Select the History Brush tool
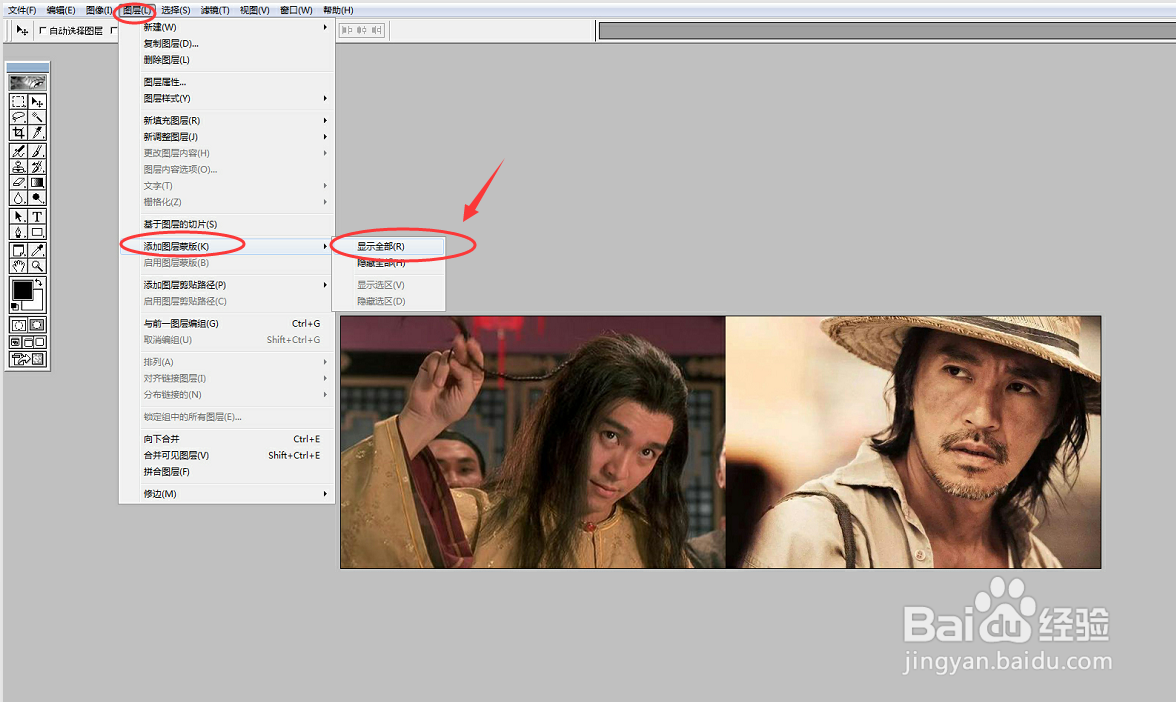The width and height of the screenshot is (1176, 702). (x=37, y=166)
